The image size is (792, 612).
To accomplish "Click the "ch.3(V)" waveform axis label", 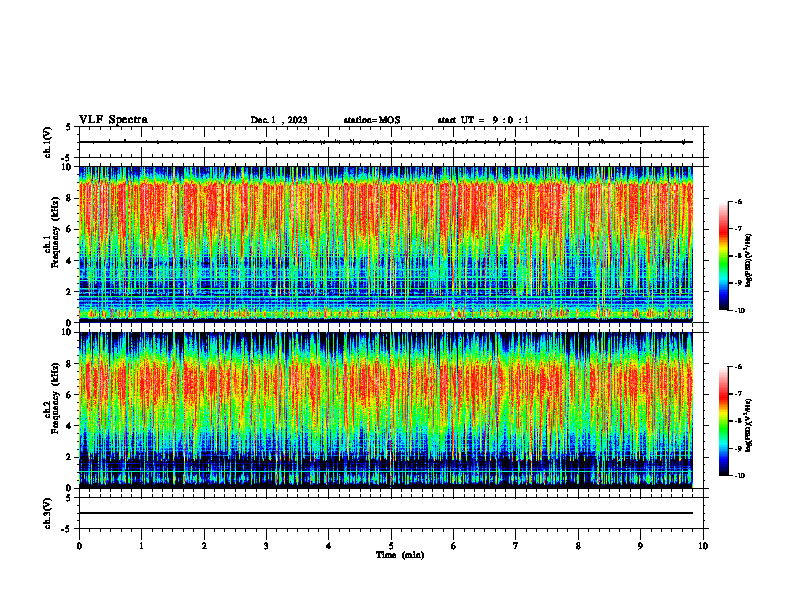I will coord(48,513).
